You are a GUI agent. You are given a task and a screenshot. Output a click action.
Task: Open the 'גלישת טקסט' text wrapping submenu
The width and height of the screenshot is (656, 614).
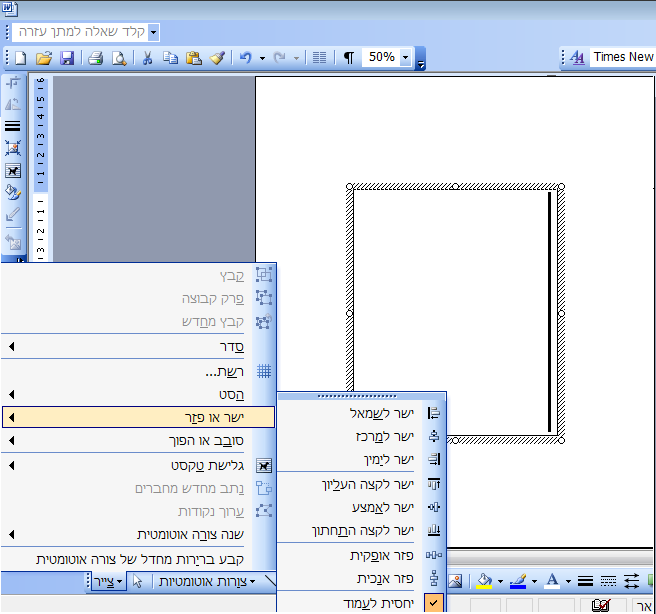[x=138, y=466]
